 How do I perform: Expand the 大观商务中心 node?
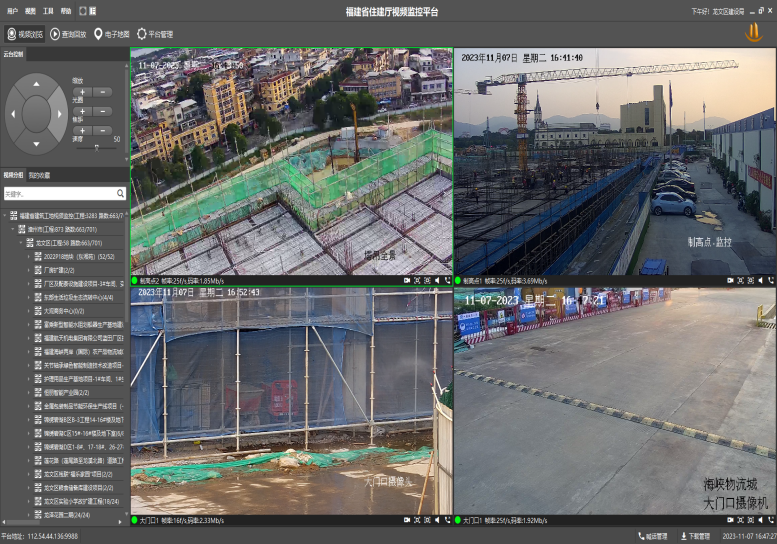pos(29,311)
